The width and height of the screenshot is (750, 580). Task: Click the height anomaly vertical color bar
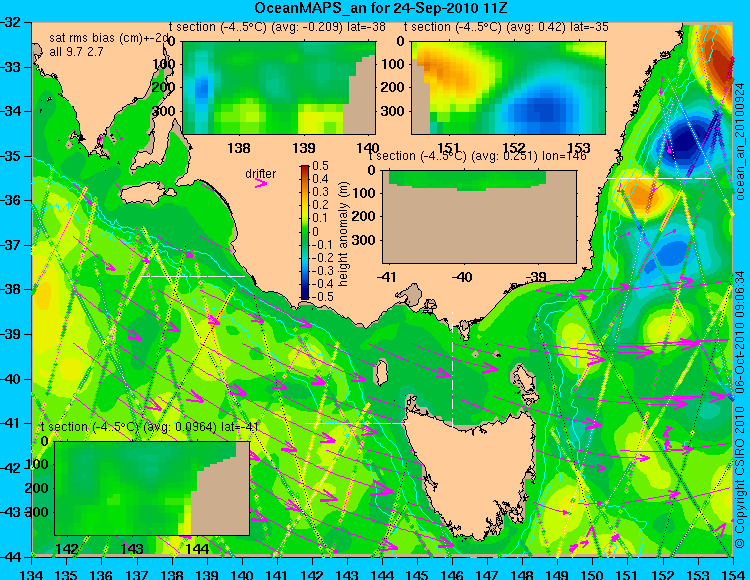click(305, 232)
